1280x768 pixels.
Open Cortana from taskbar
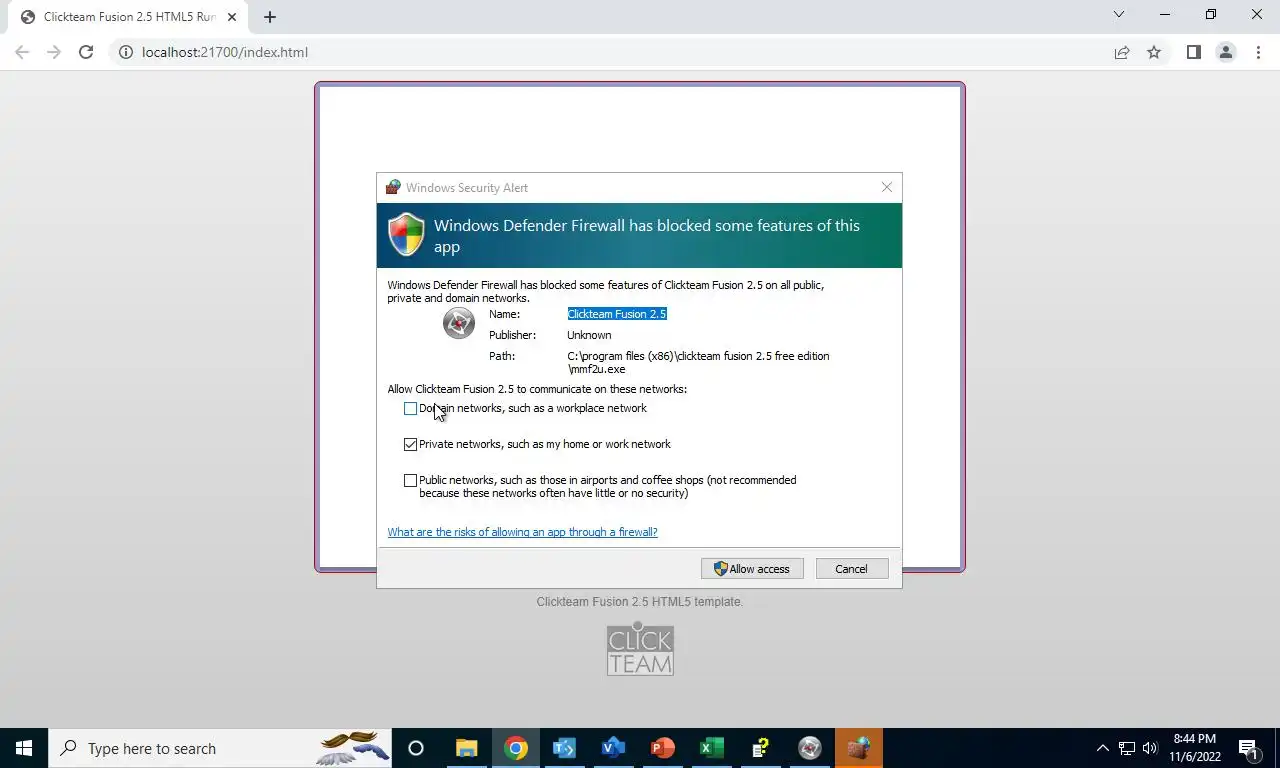click(416, 748)
